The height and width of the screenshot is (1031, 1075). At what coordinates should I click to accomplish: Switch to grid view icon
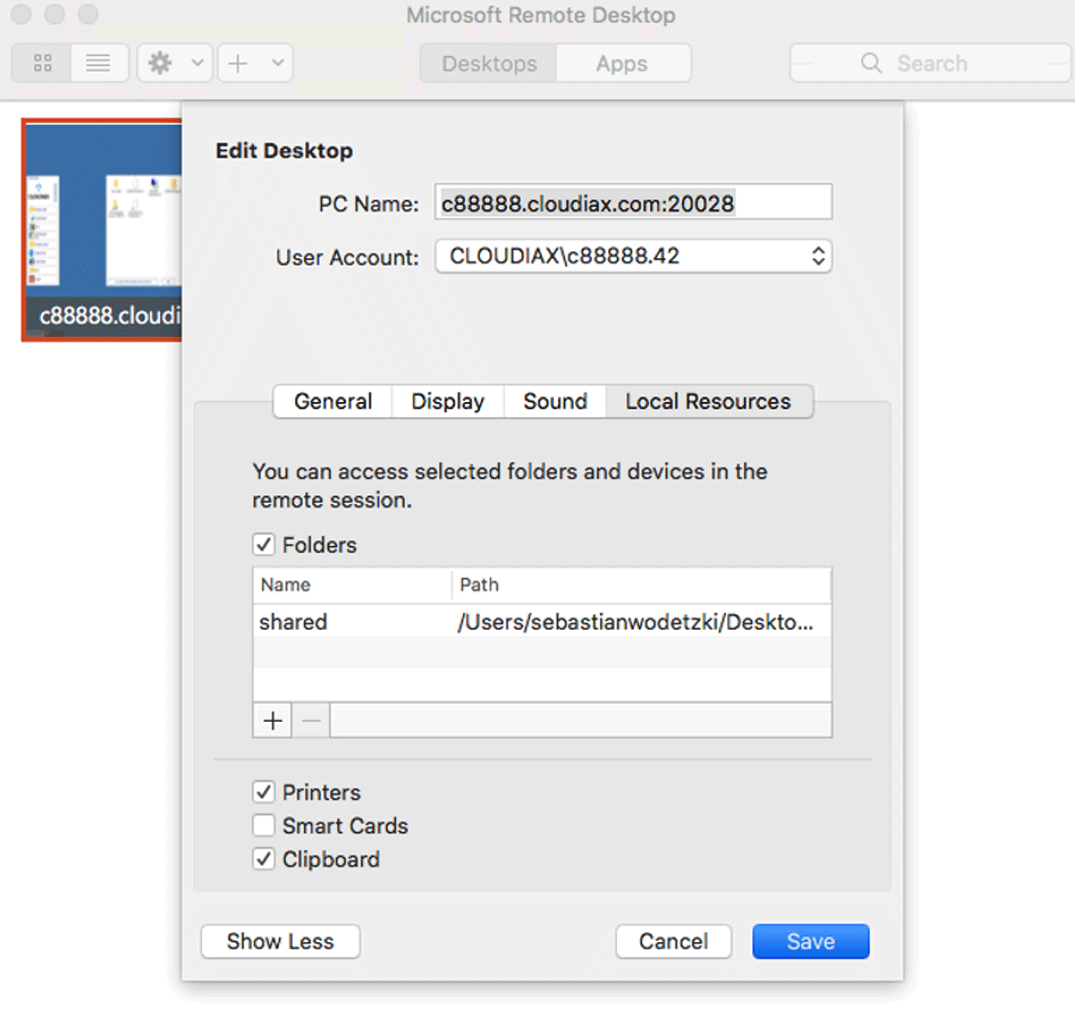[x=42, y=63]
